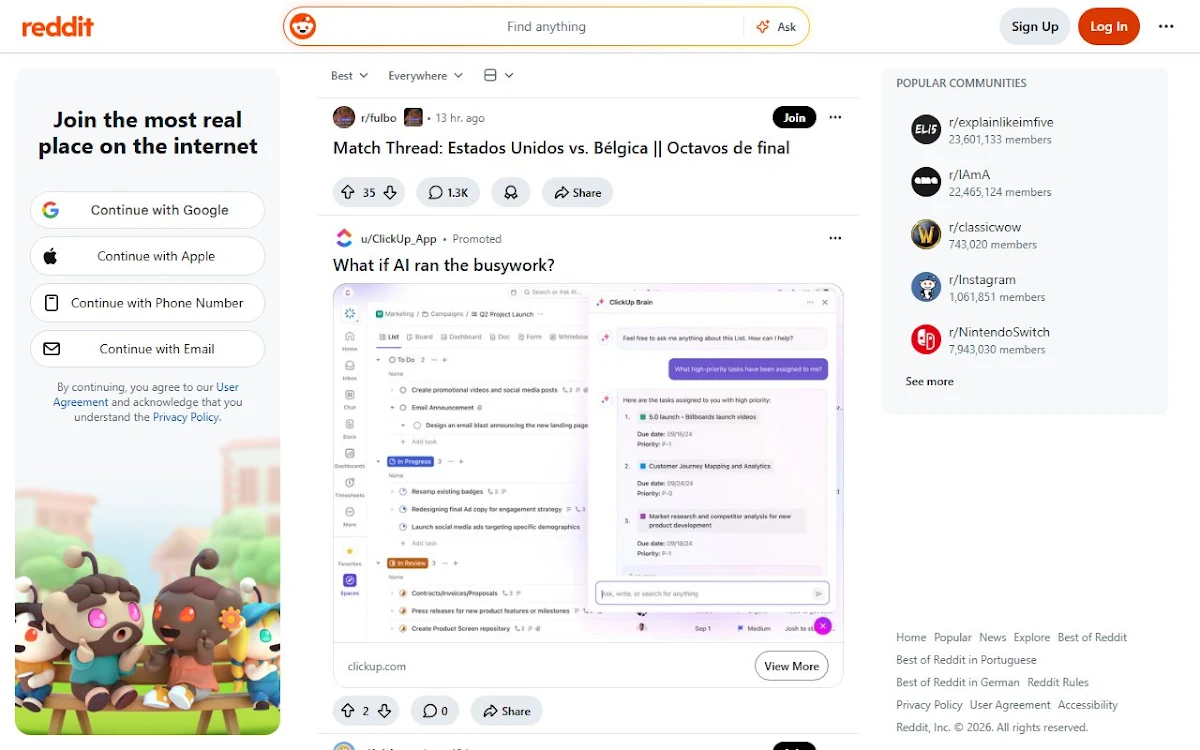Open the Privacy Policy link in signup panel
This screenshot has height=750, width=1200.
click(186, 417)
